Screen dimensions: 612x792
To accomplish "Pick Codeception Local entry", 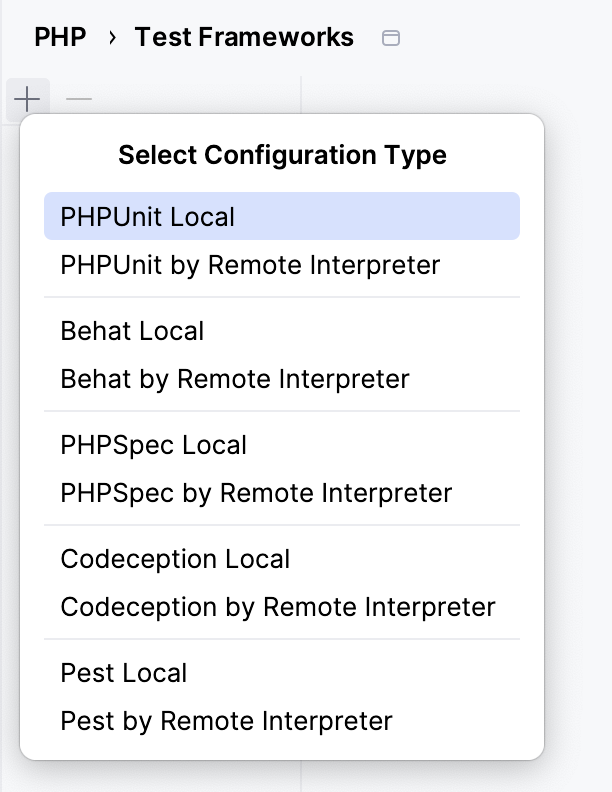I will [175, 559].
